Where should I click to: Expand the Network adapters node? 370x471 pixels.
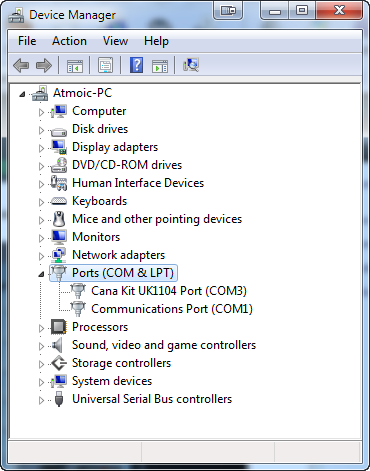click(x=41, y=256)
